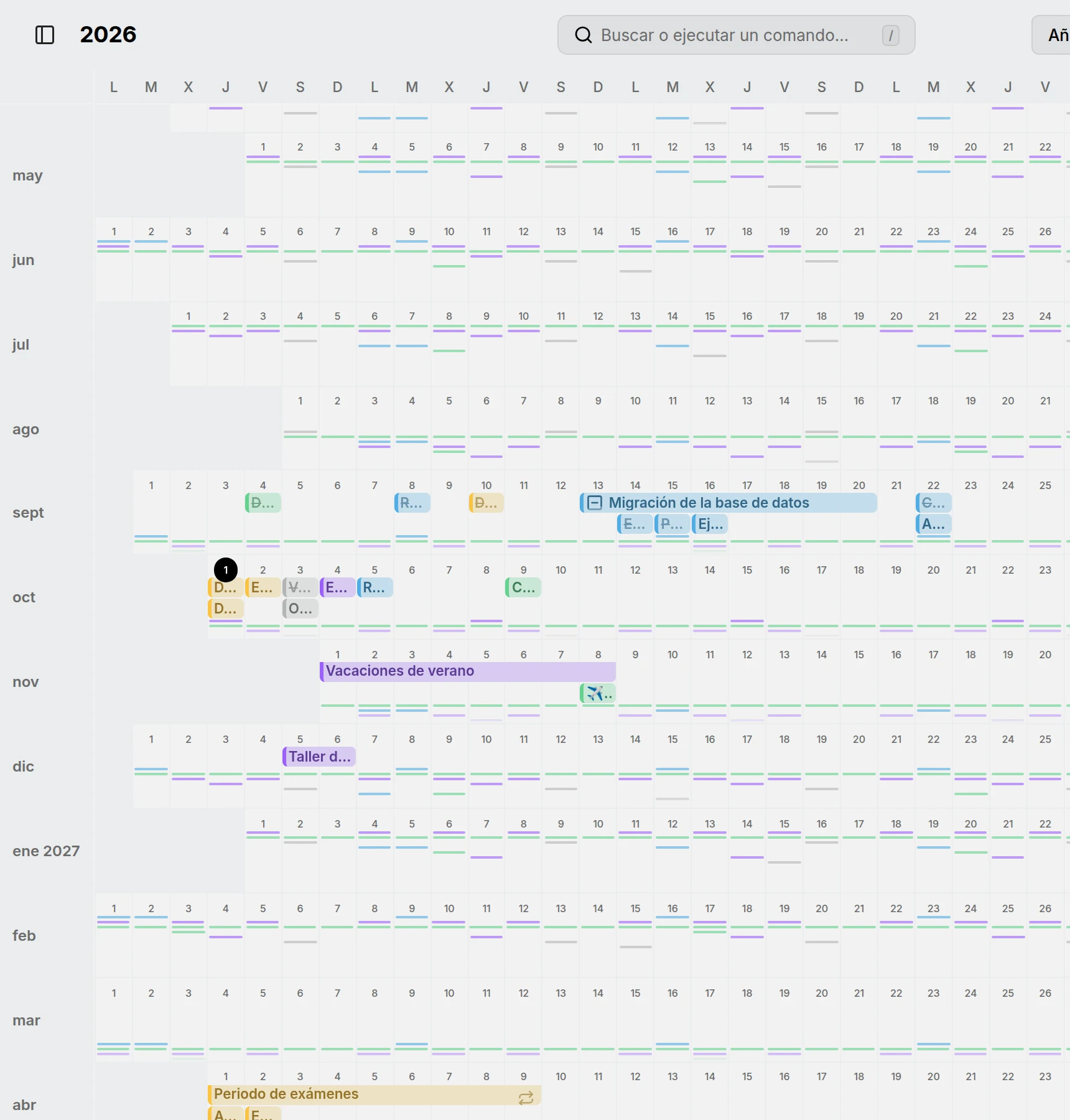Open the 'Ej...' event on 16 September
The image size is (1070, 1120).
[x=710, y=524]
